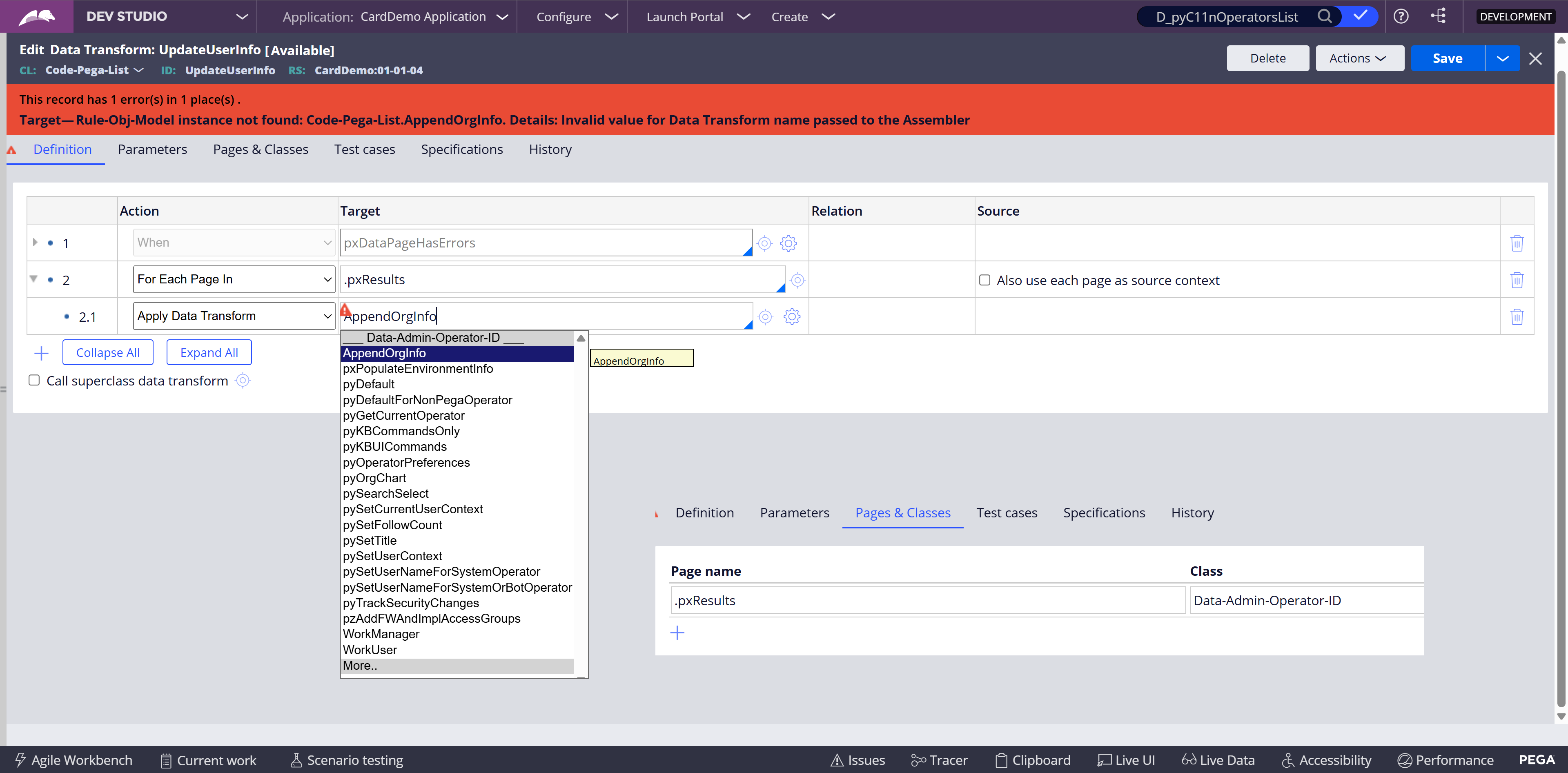Open gear settings for AppendOrgInfo target

791,316
